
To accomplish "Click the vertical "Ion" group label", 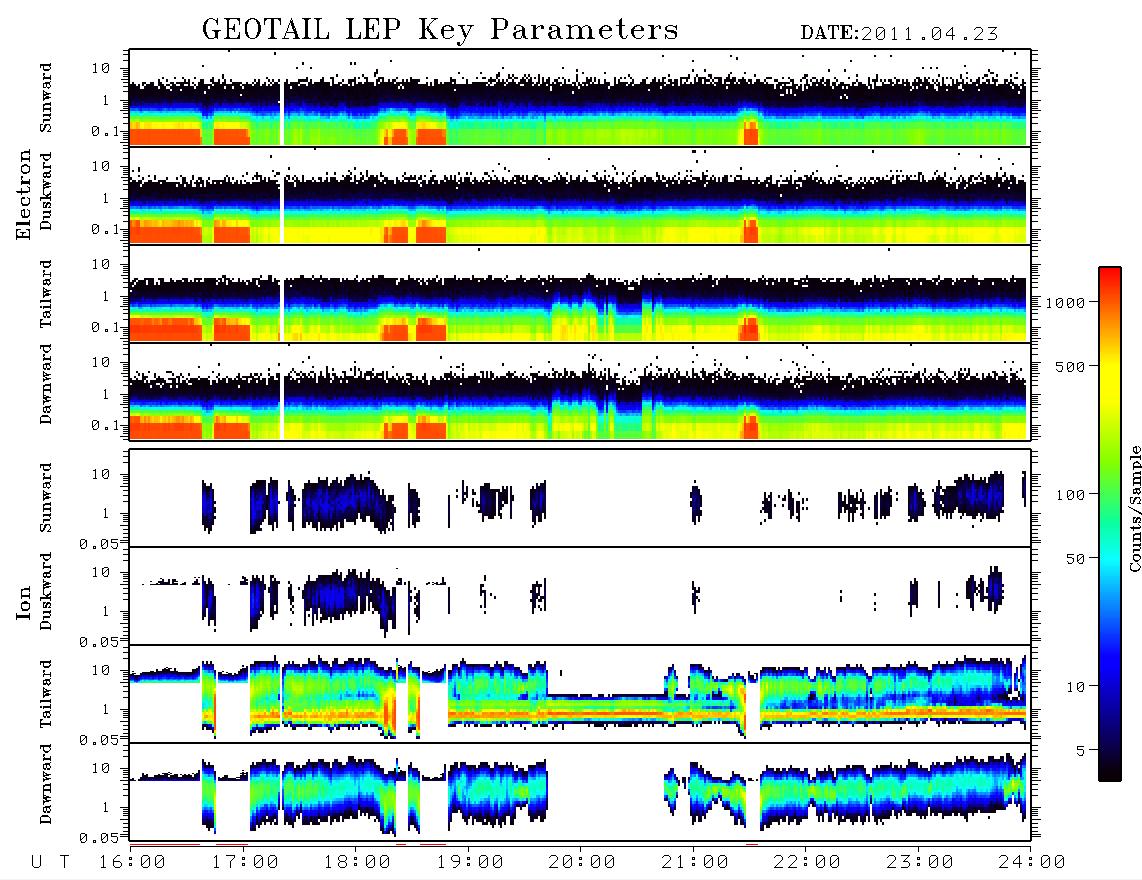I will (x=24, y=603).
